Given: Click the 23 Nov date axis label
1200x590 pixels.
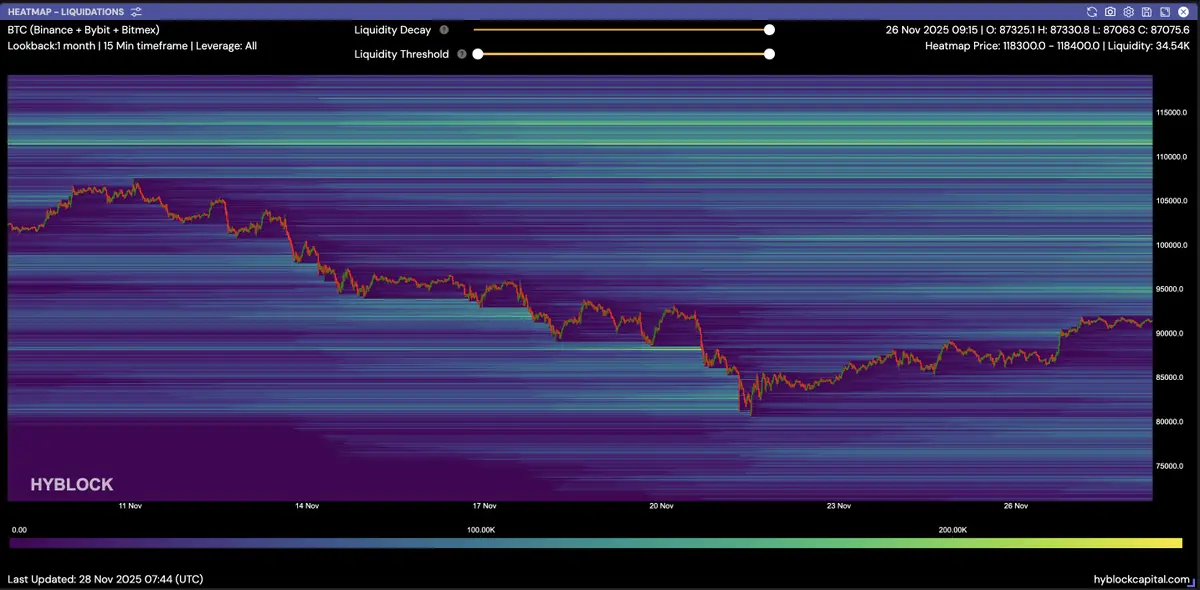Looking at the screenshot, I should (x=838, y=506).
